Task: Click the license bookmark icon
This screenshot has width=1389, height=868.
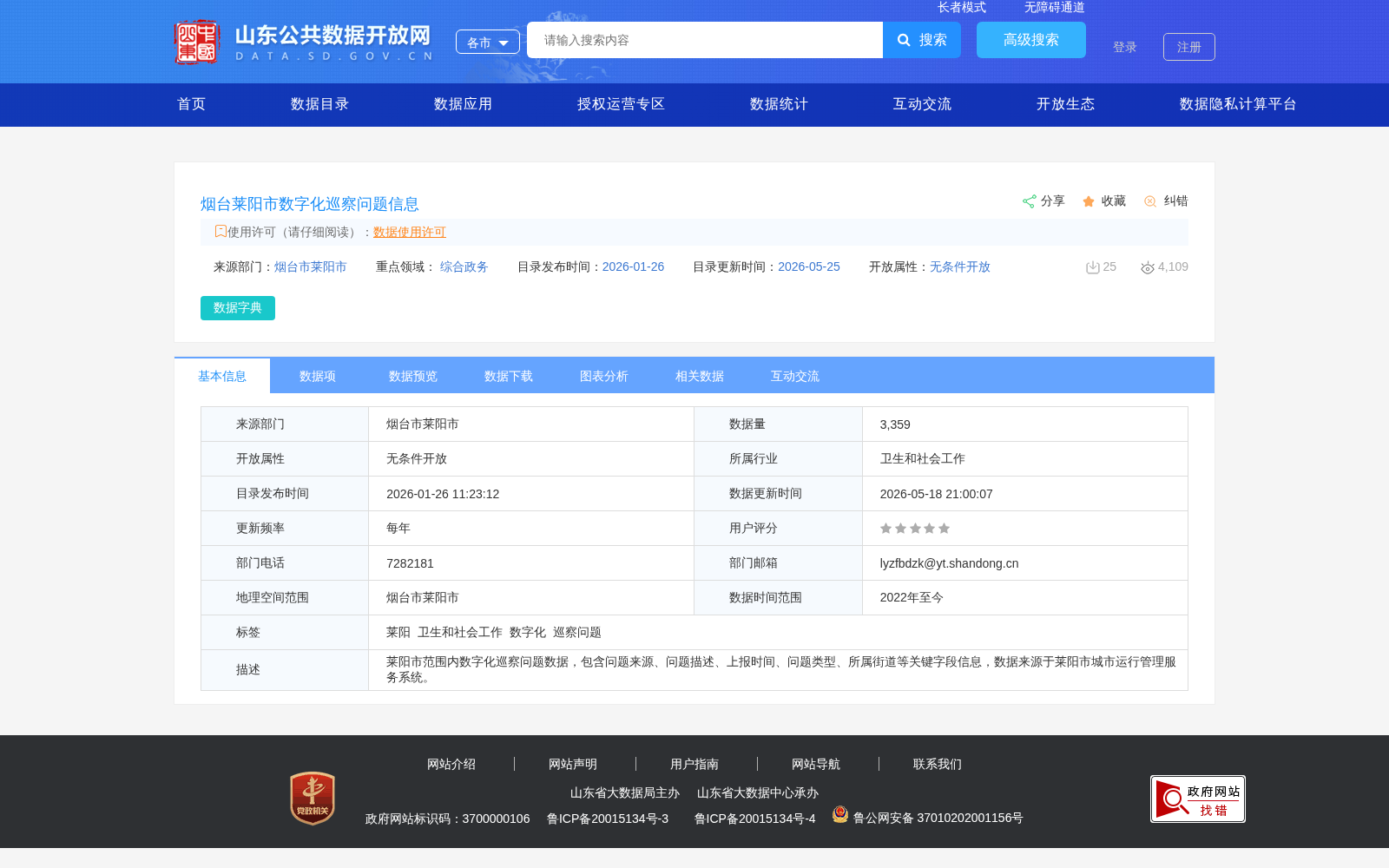Action: pos(221,231)
